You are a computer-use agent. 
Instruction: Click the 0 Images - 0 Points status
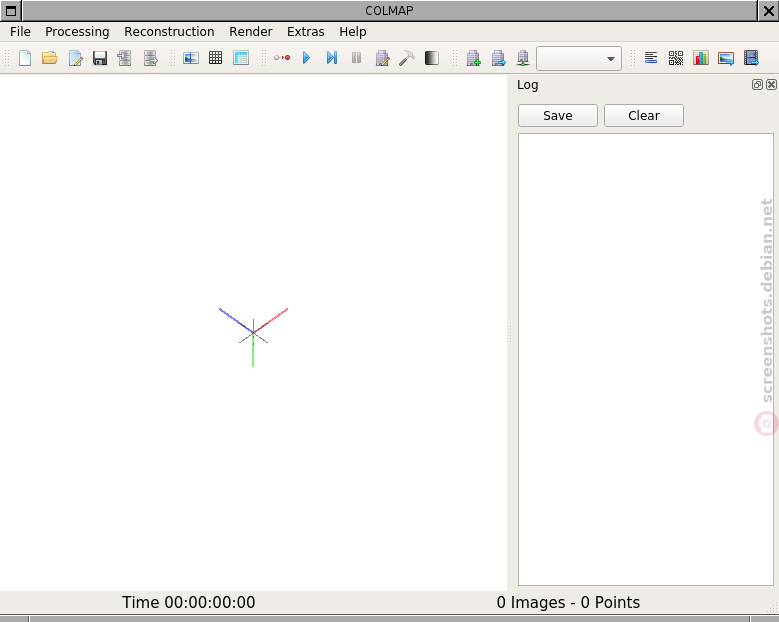coord(568,603)
